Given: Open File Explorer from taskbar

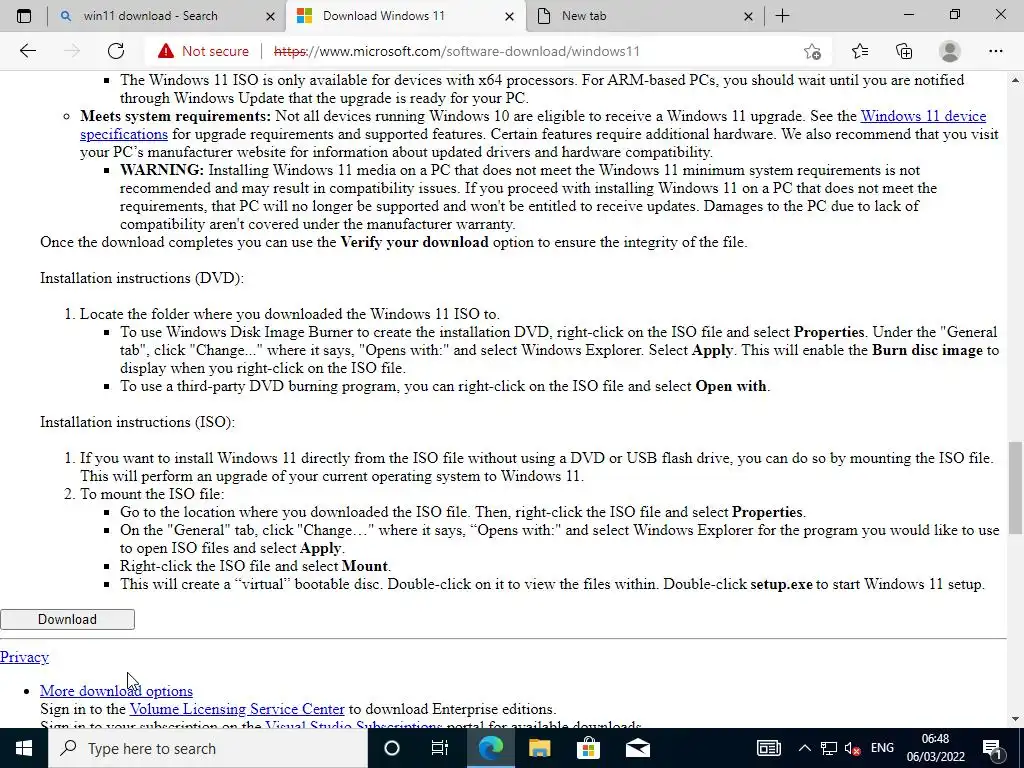Looking at the screenshot, I should pyautogui.click(x=539, y=748).
